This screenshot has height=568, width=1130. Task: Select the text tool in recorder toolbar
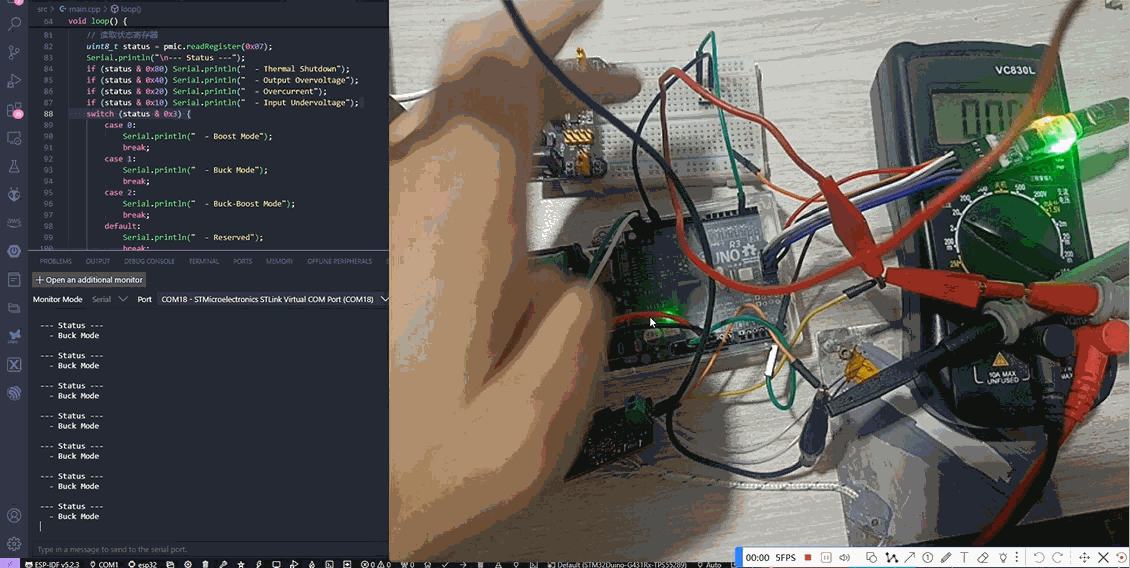tap(964, 557)
